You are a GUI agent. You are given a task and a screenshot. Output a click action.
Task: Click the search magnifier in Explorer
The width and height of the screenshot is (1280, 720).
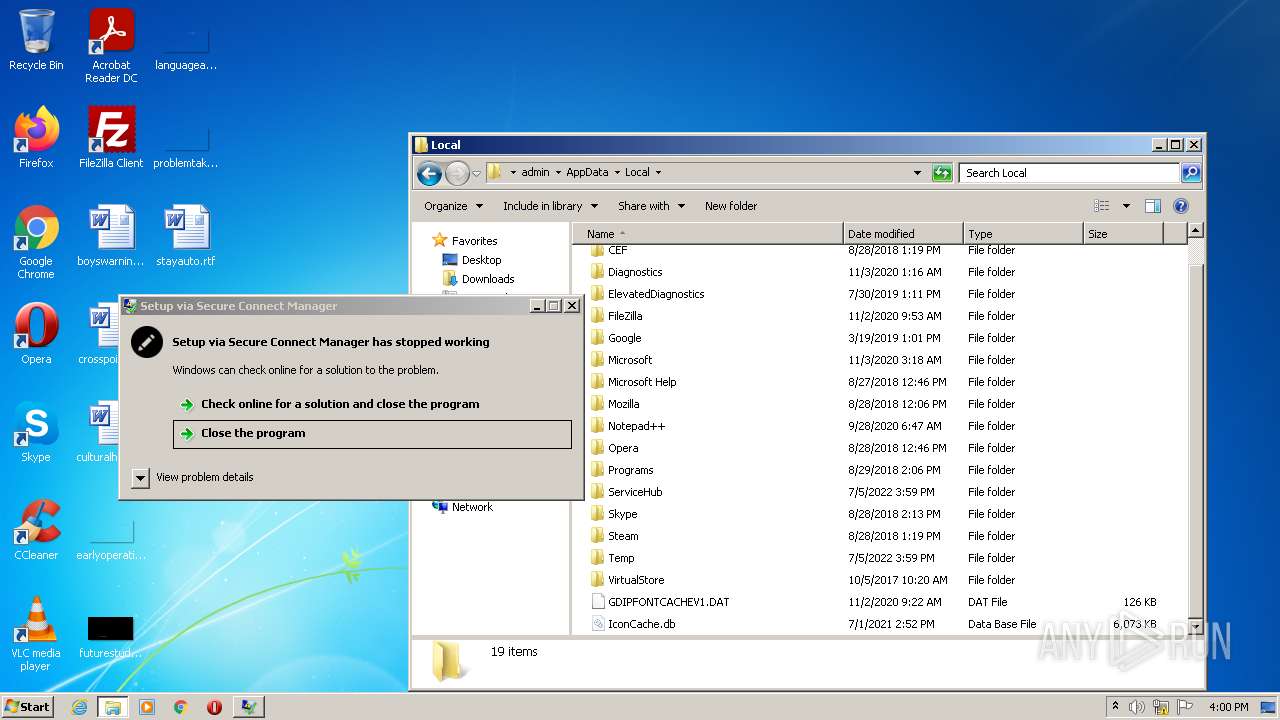coord(1190,173)
